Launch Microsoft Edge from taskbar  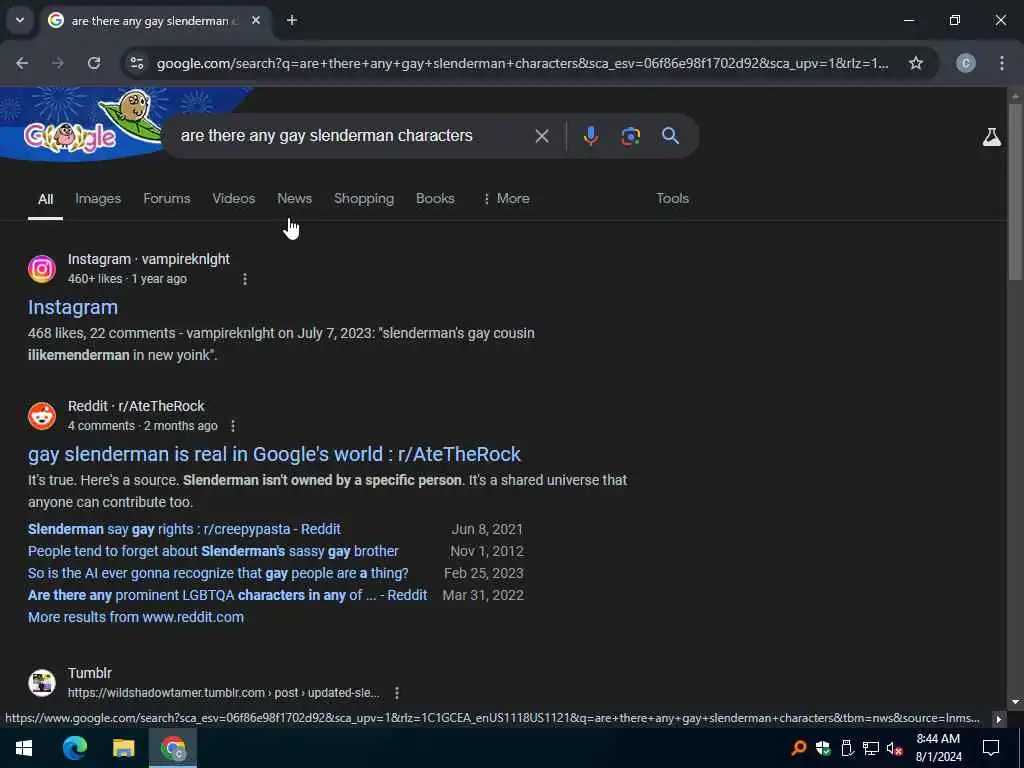tap(74, 748)
